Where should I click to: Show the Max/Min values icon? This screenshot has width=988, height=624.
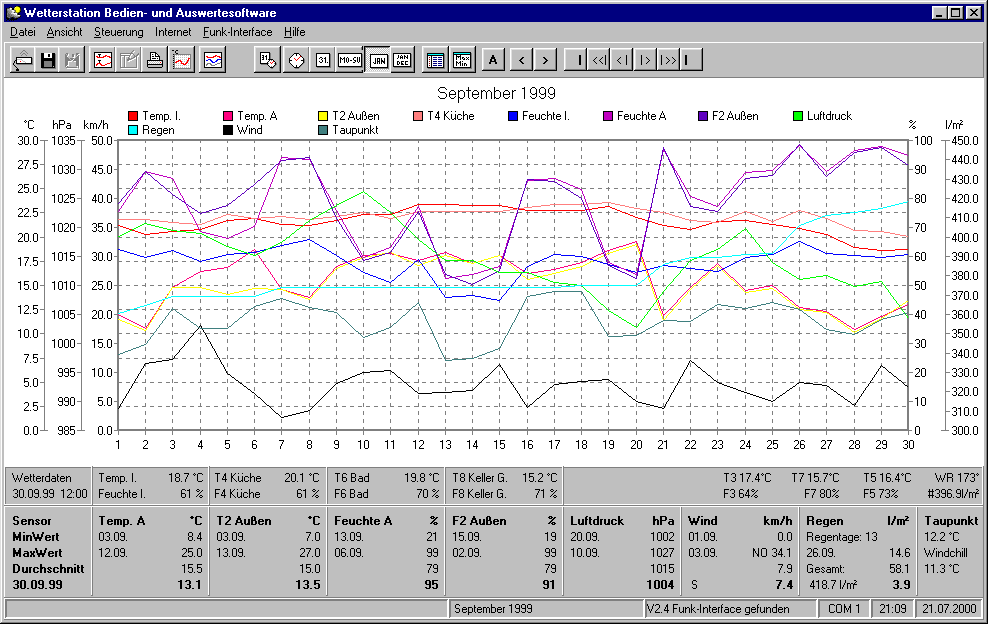[461, 60]
